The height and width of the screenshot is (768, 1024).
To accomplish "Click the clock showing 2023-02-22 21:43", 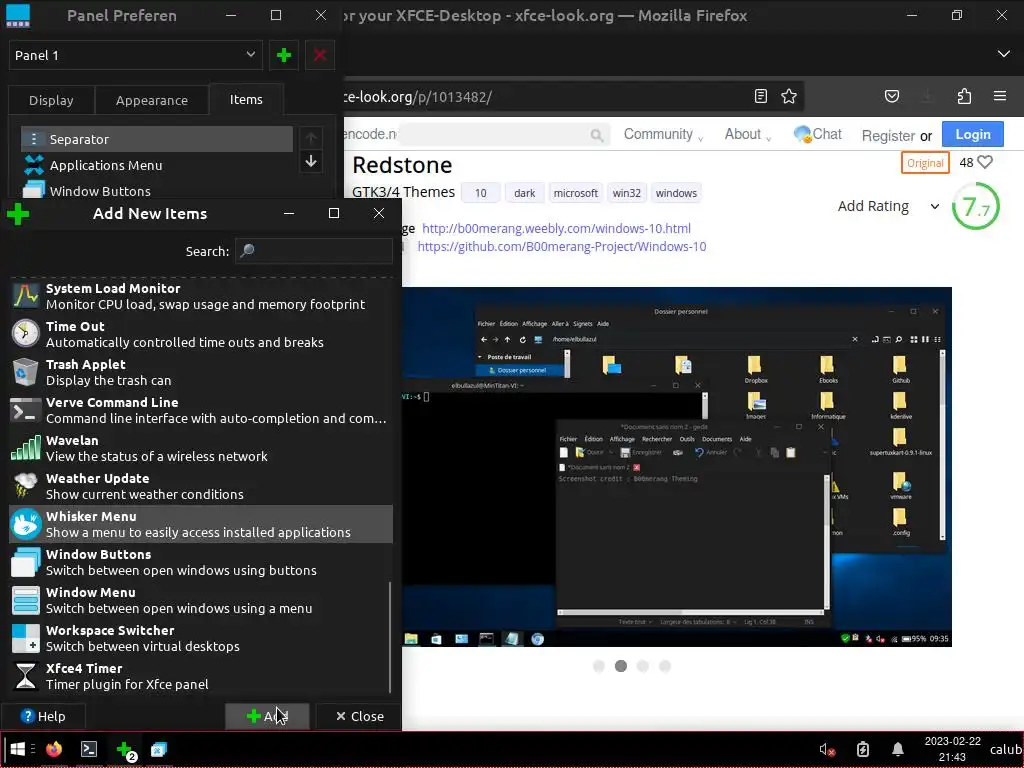I will coord(952,749).
